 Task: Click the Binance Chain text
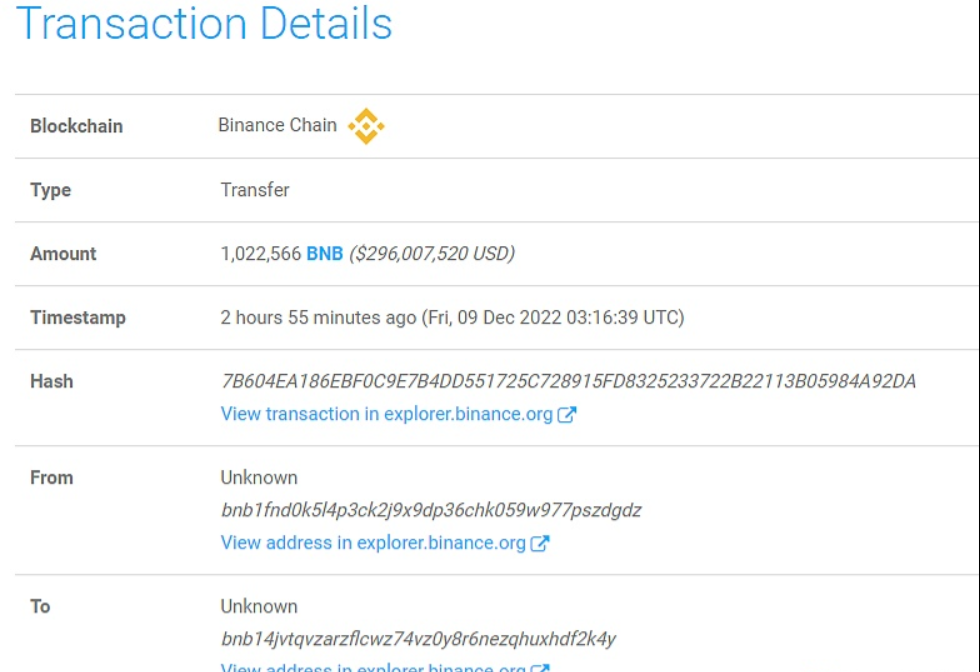(277, 126)
